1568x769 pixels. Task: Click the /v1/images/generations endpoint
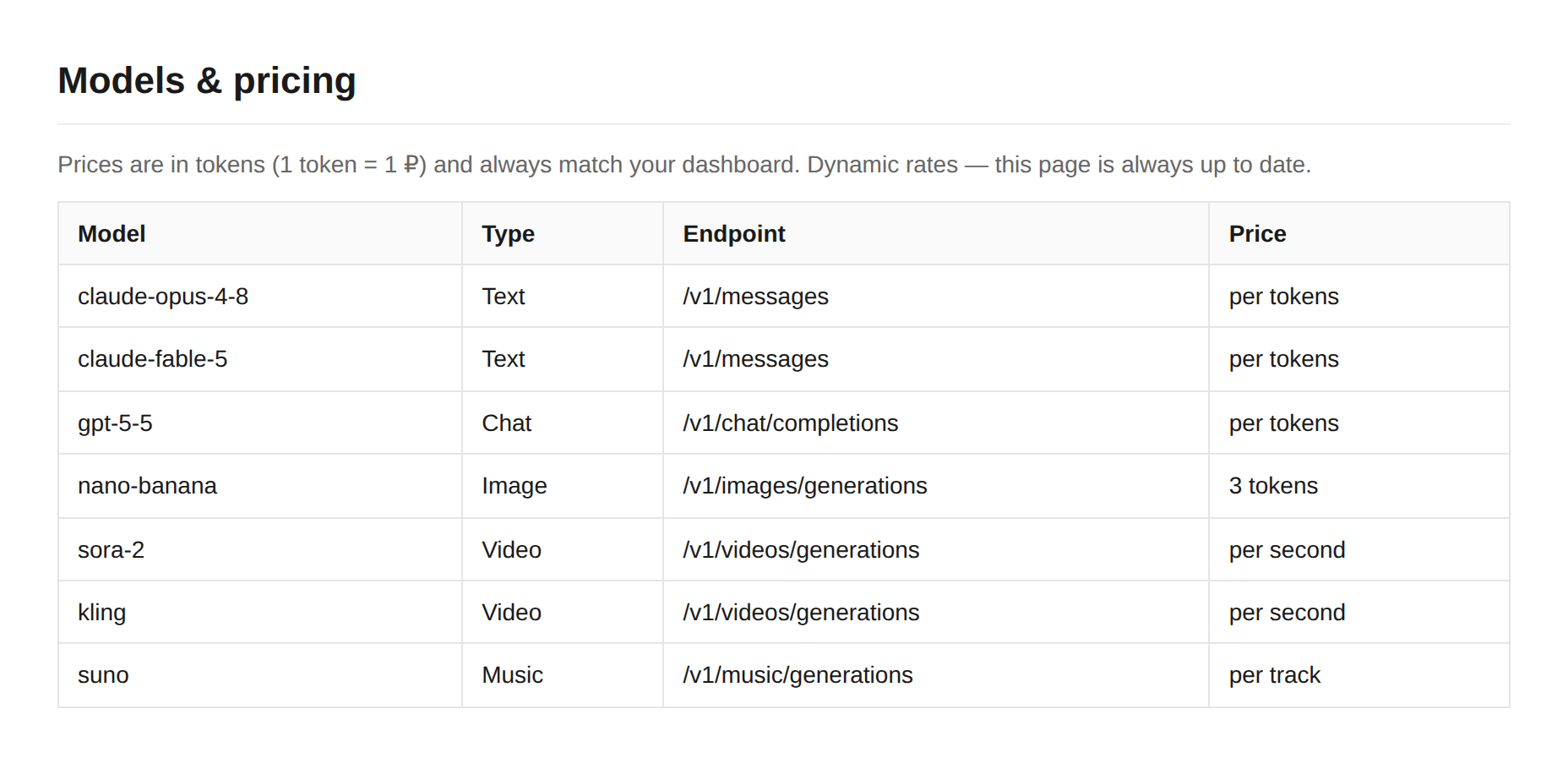tap(936, 486)
